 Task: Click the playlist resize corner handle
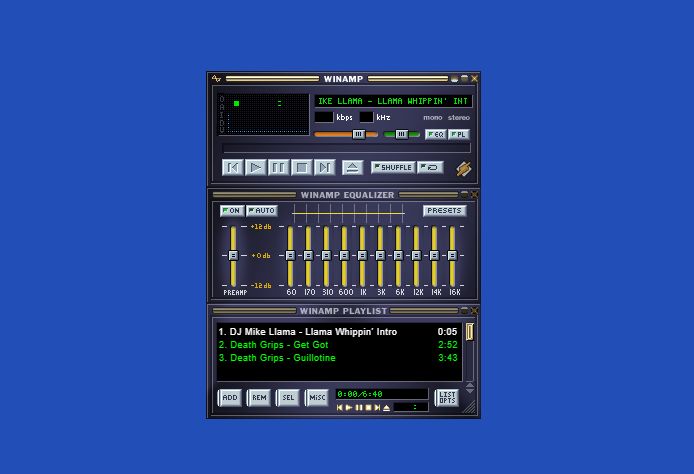470,408
